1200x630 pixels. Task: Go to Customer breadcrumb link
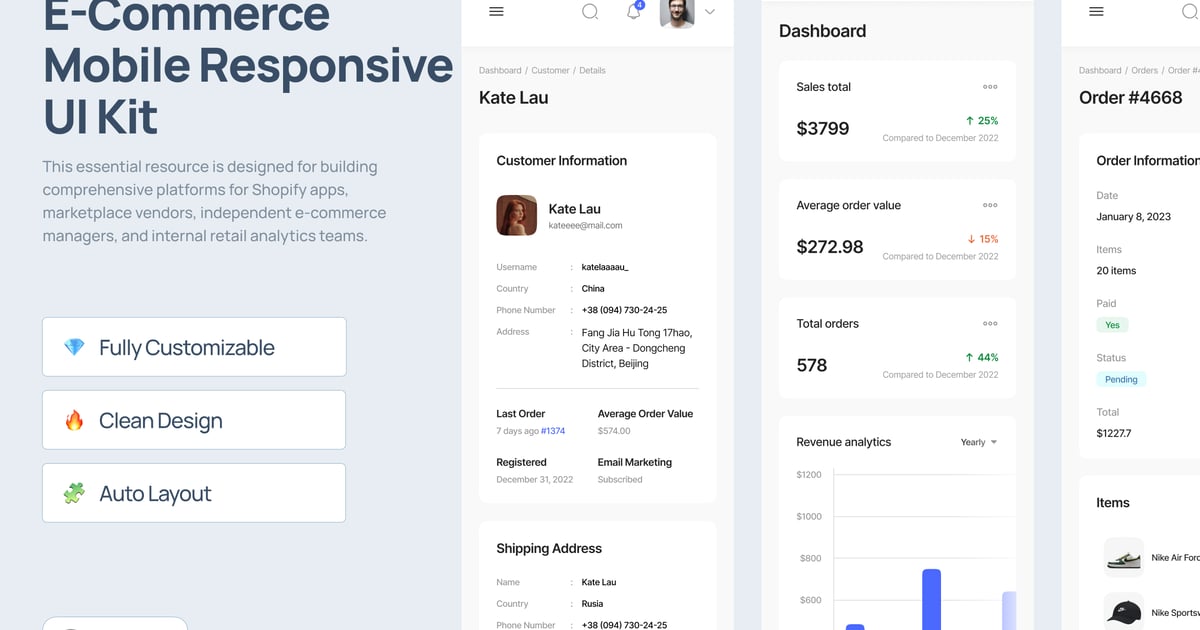click(550, 71)
